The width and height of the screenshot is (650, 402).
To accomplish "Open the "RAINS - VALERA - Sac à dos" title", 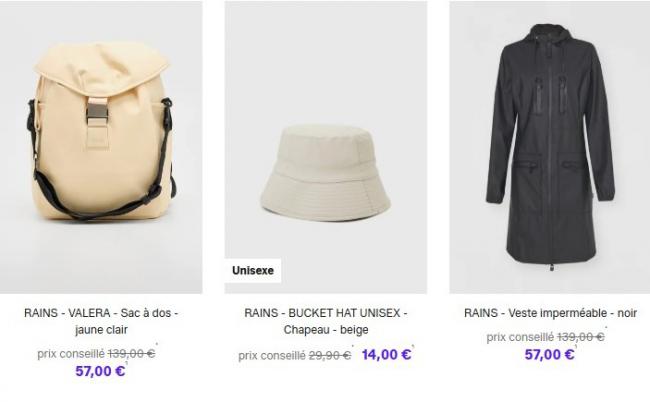I will tap(101, 321).
